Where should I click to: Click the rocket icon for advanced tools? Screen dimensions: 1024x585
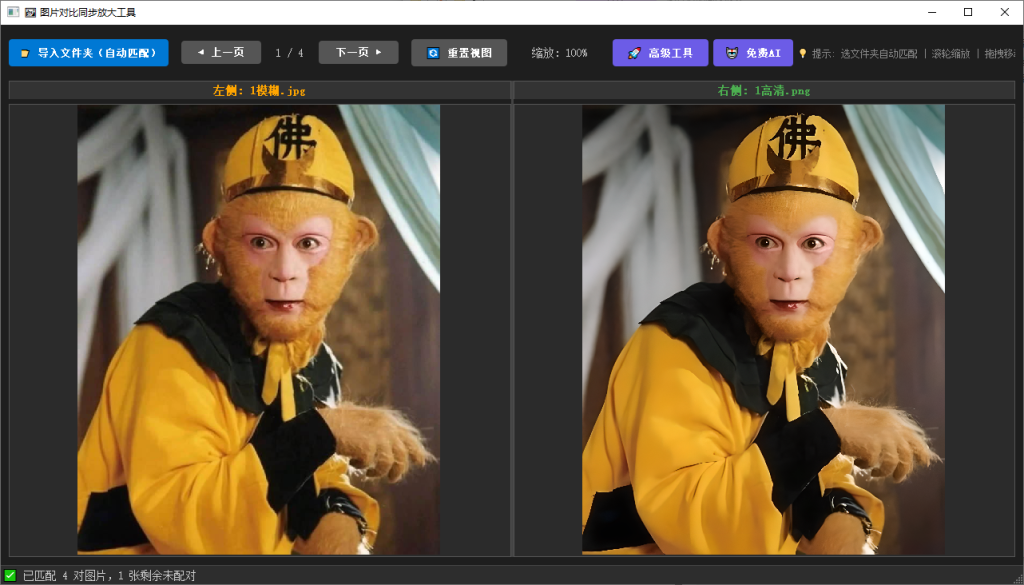pyautogui.click(x=634, y=54)
